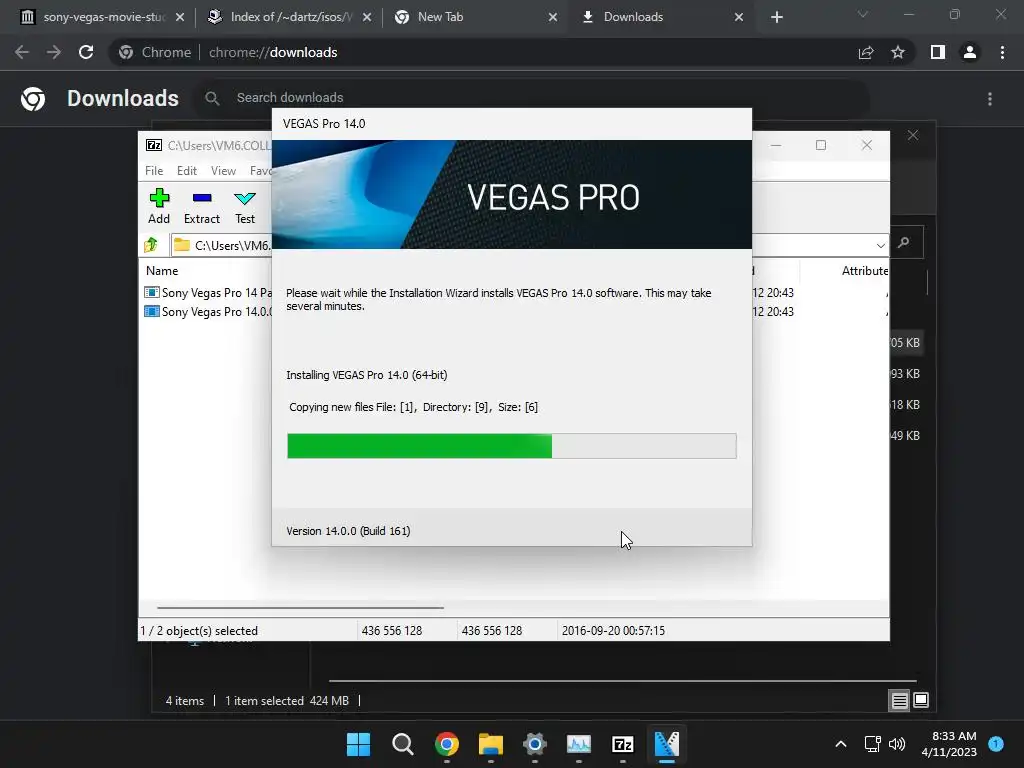
Task: Click the VEGAS Pro installation progress bar
Action: [511, 446]
